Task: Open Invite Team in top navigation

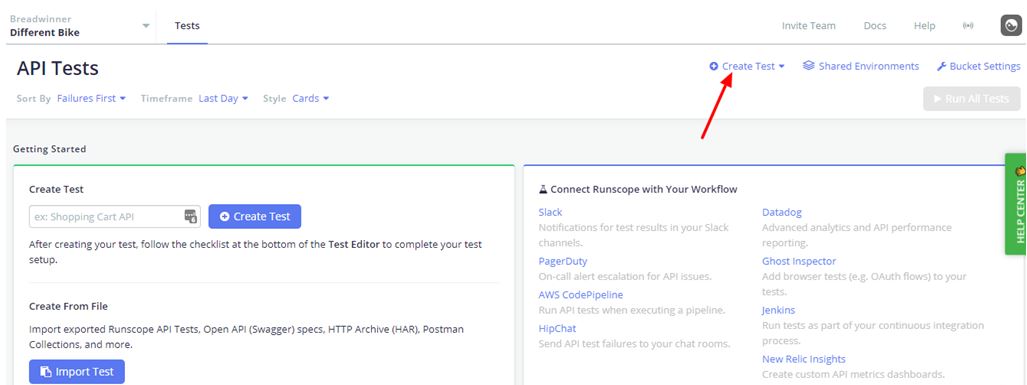Action: click(x=809, y=26)
